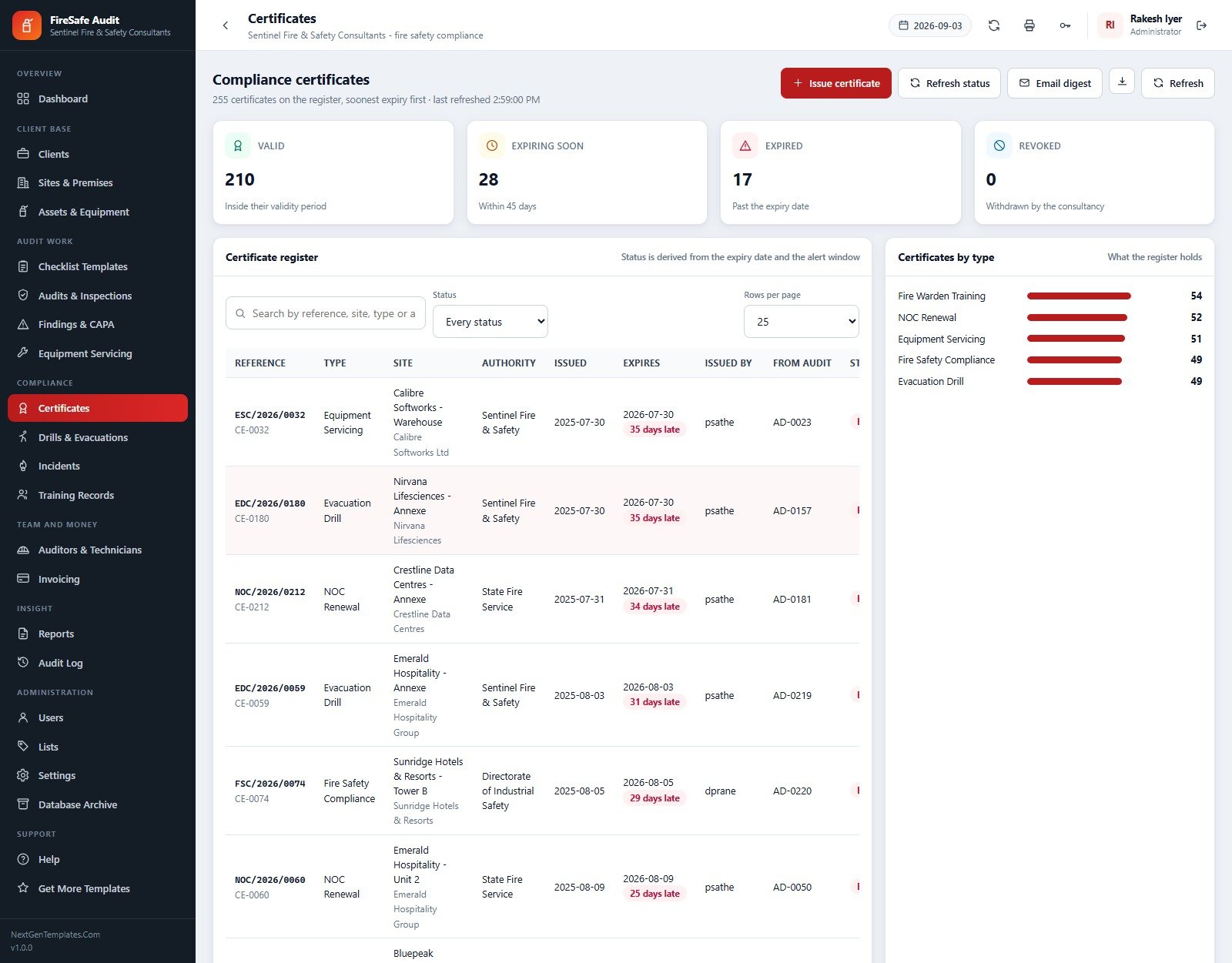
Task: Click the FireSafe Audit logo icon
Action: tap(27, 25)
